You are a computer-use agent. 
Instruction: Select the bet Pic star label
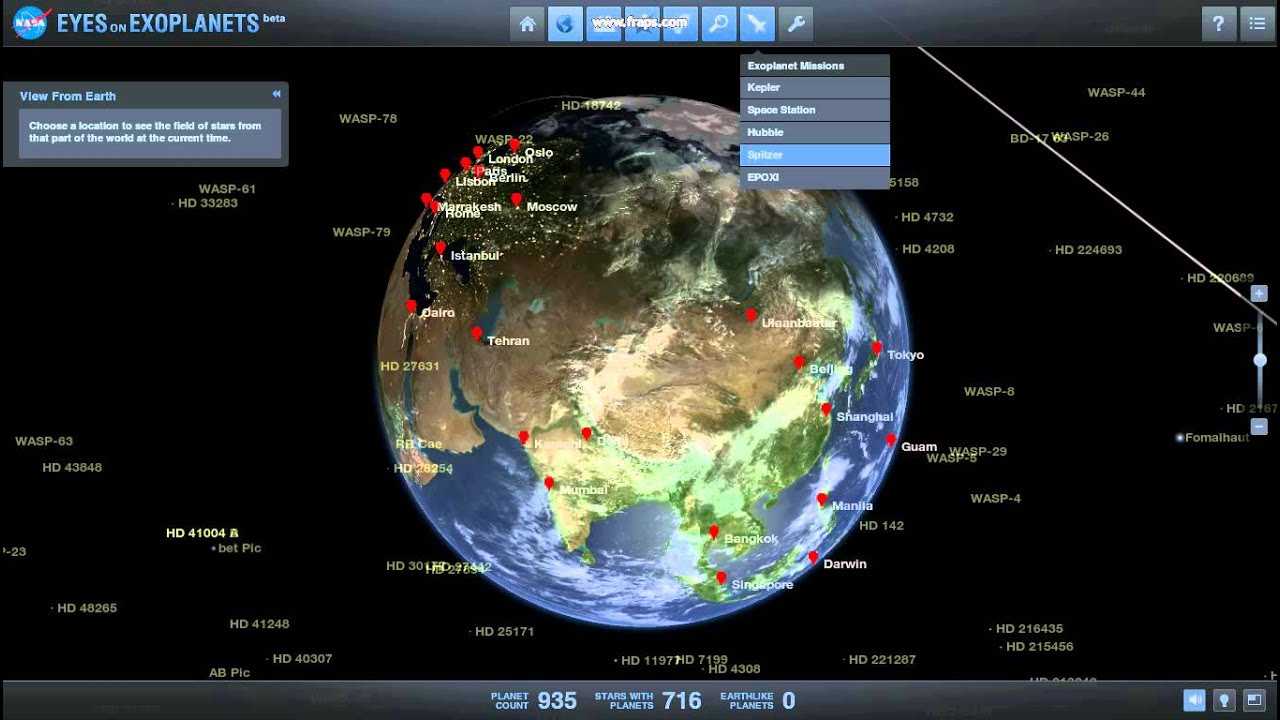(239, 548)
